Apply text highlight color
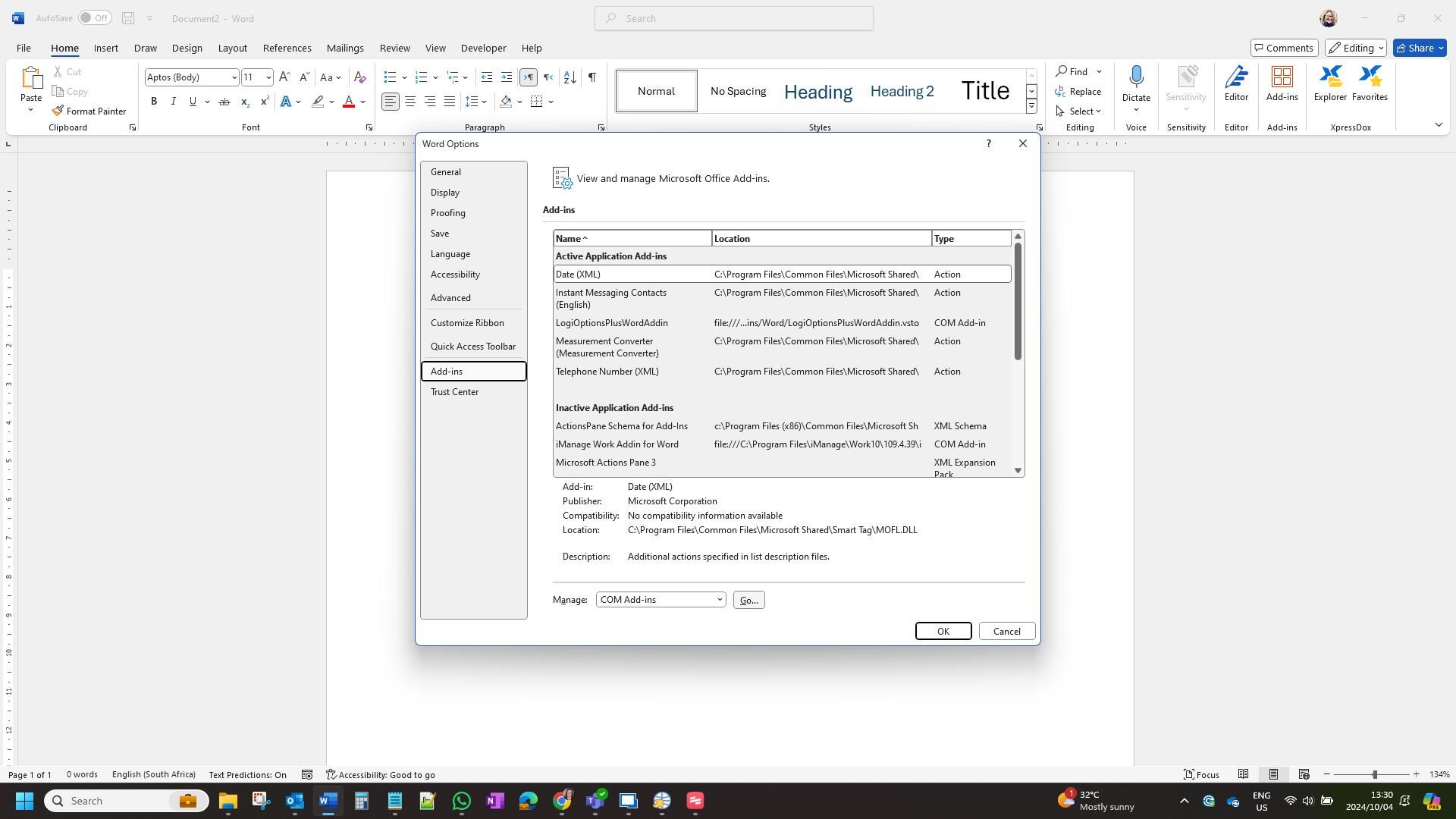Image resolution: width=1456 pixels, height=819 pixels. click(318, 101)
